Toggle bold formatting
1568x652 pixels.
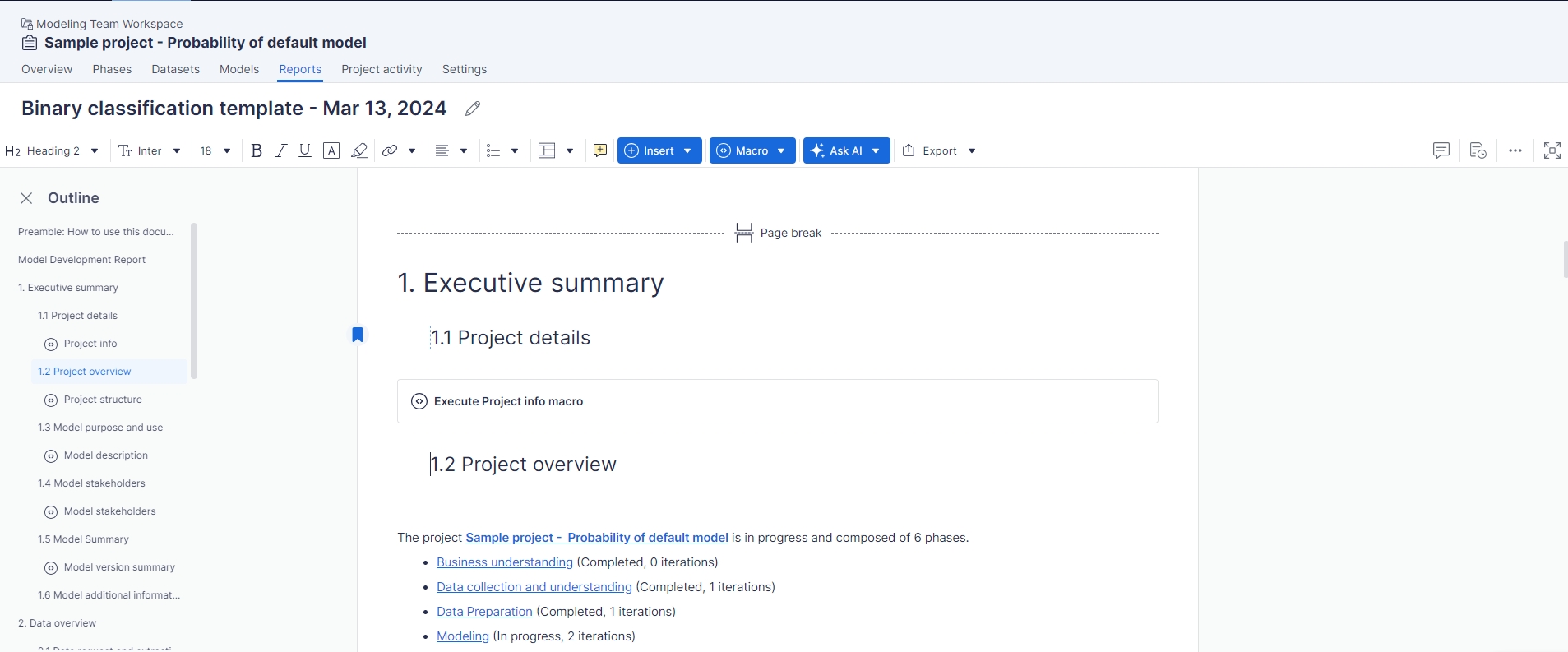click(x=257, y=150)
